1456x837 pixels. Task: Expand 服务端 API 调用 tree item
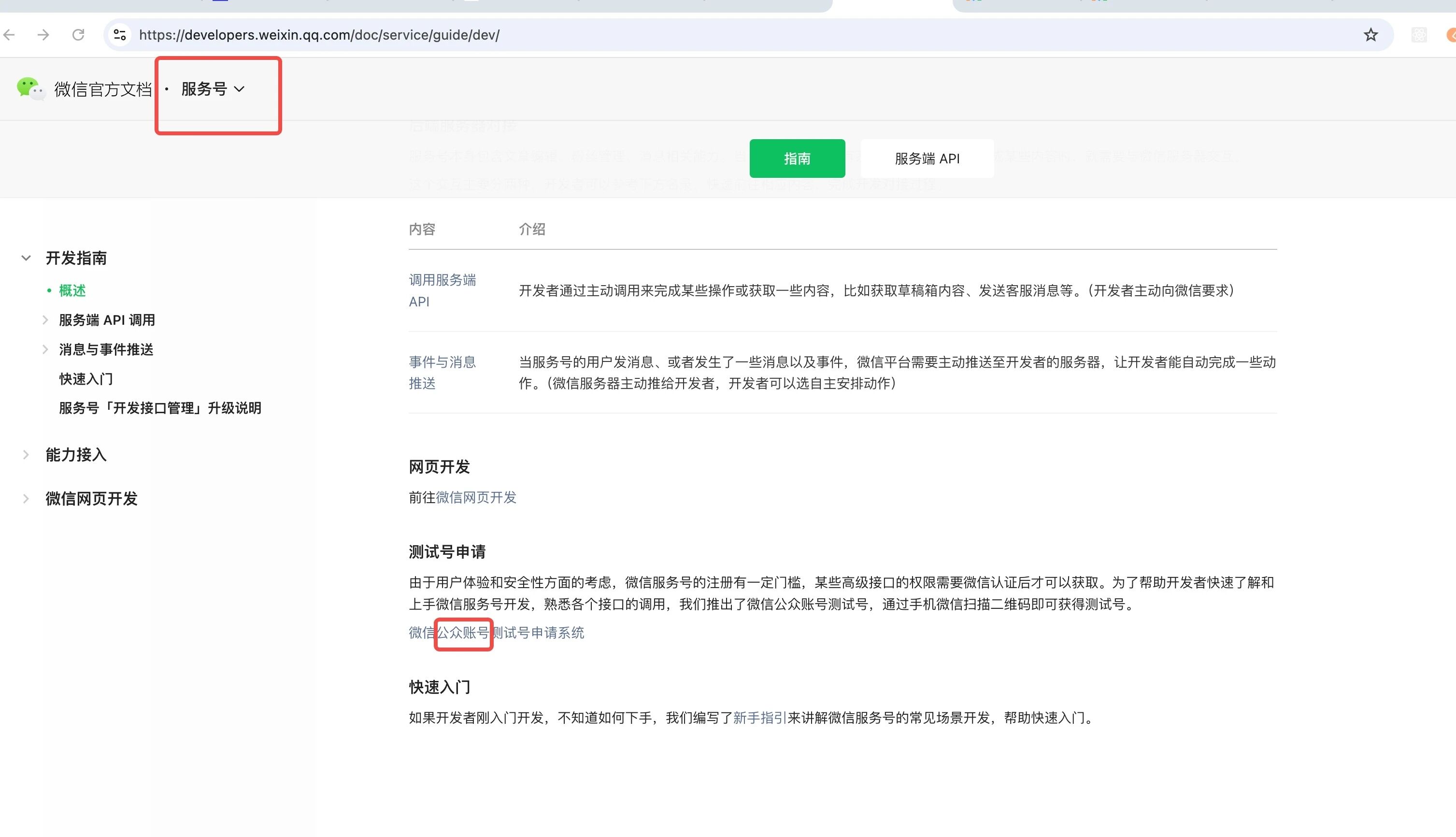(x=45, y=320)
